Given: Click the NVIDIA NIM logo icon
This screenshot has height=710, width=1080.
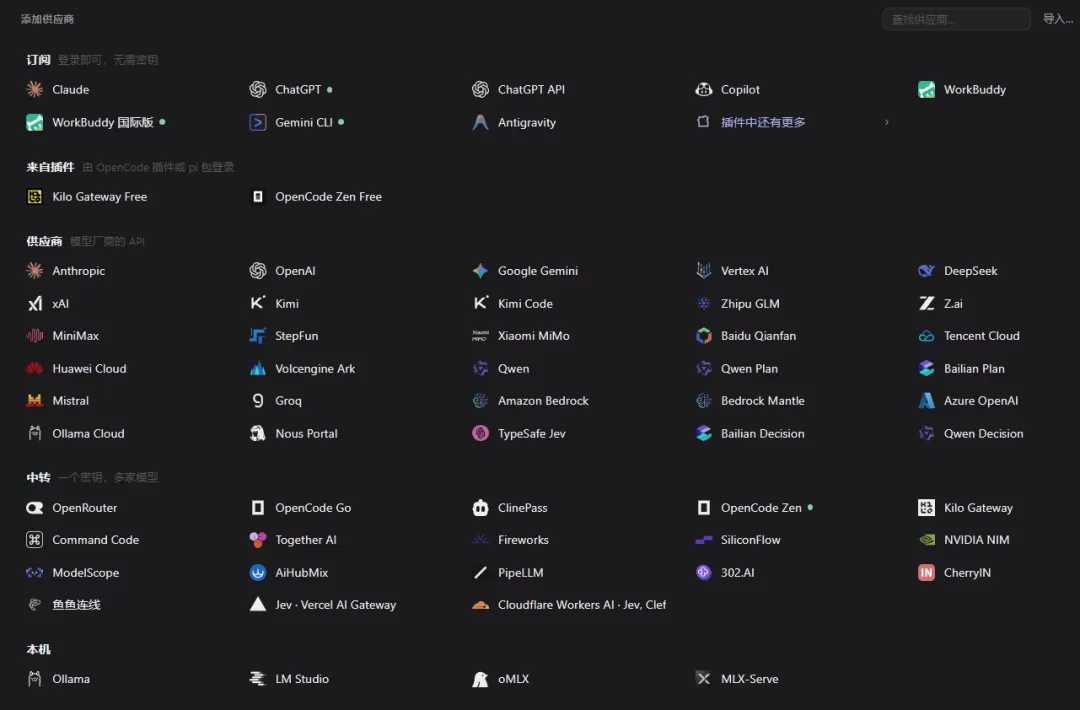Looking at the screenshot, I should point(926,540).
